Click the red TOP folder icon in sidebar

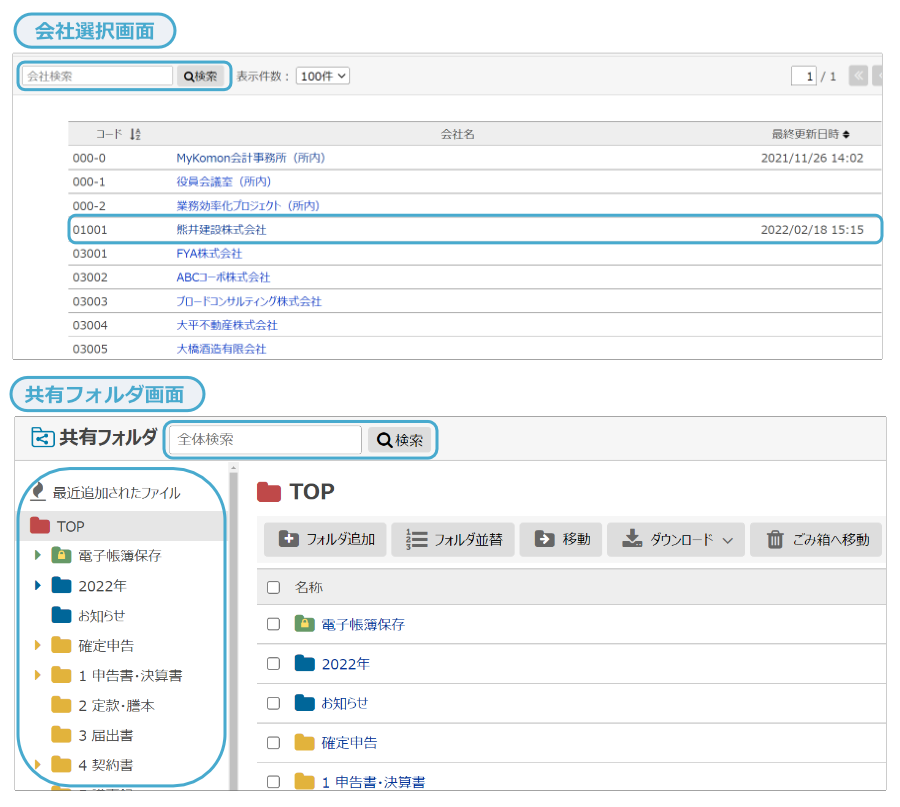coord(40,526)
